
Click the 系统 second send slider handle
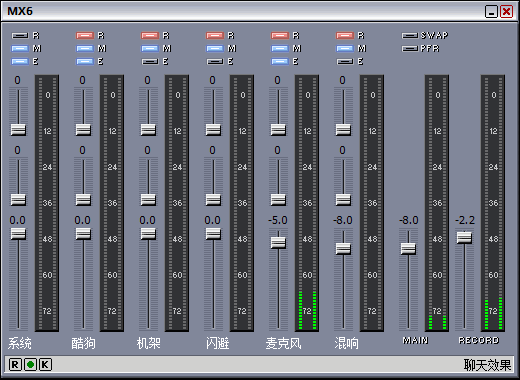[x=18, y=199]
